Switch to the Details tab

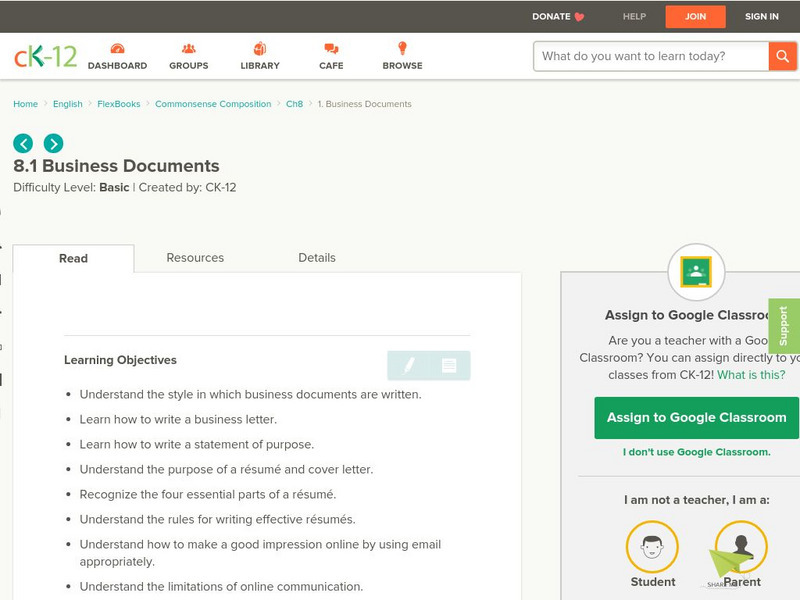(x=317, y=258)
